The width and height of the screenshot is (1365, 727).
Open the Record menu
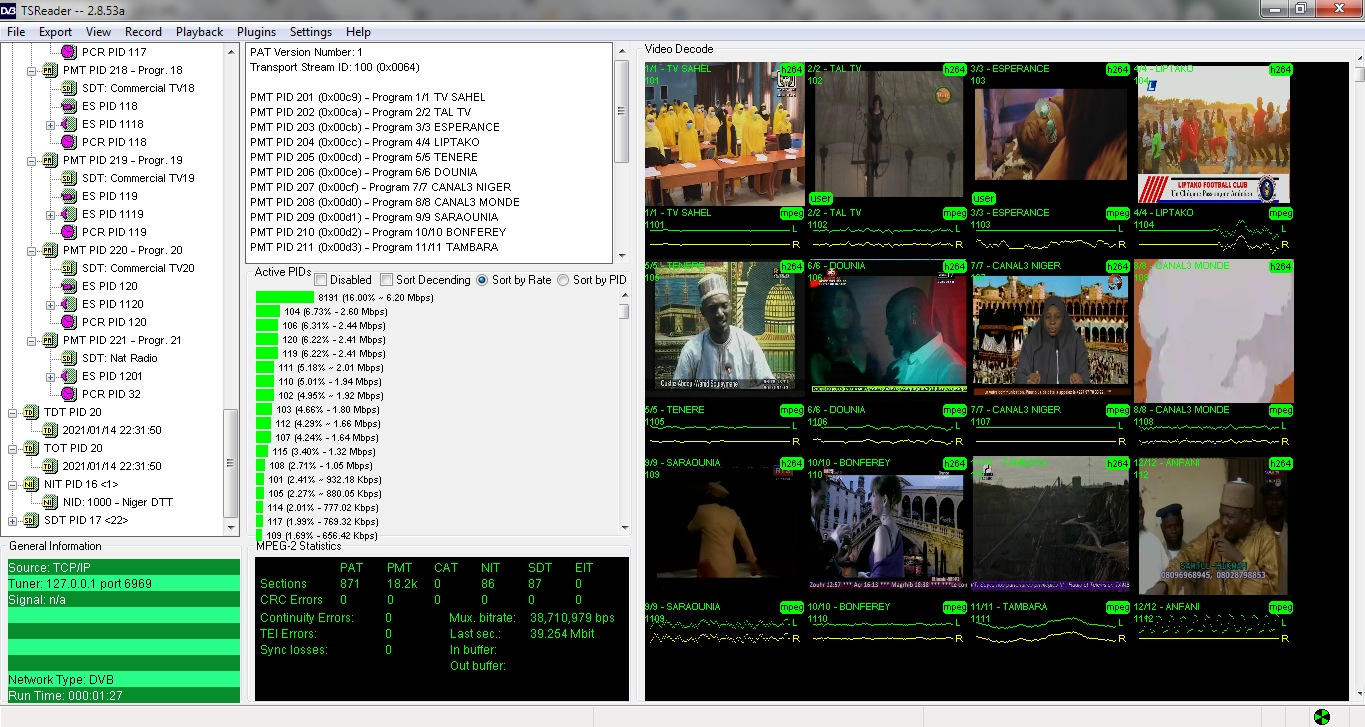144,32
